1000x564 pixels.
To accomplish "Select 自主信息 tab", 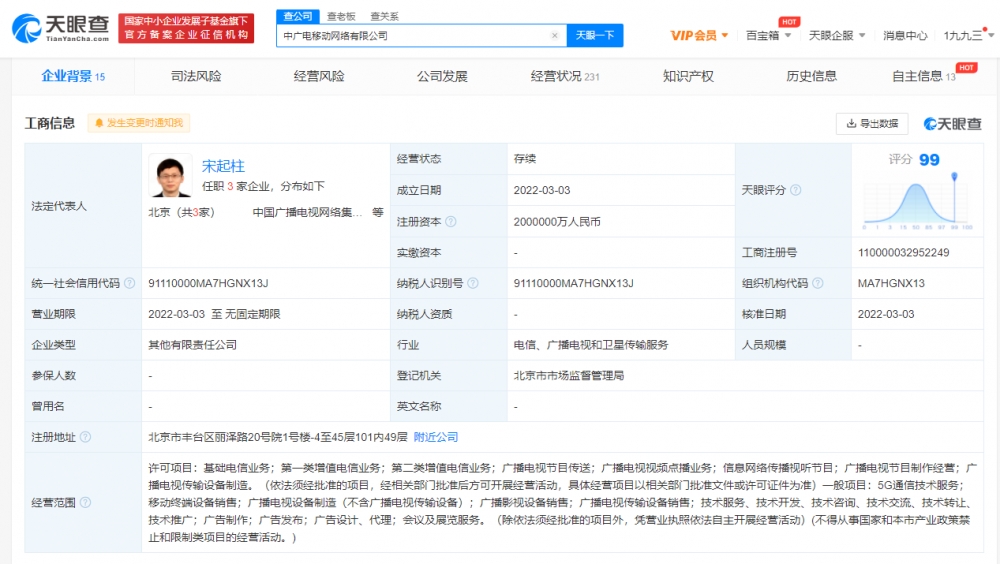I will pos(923,77).
